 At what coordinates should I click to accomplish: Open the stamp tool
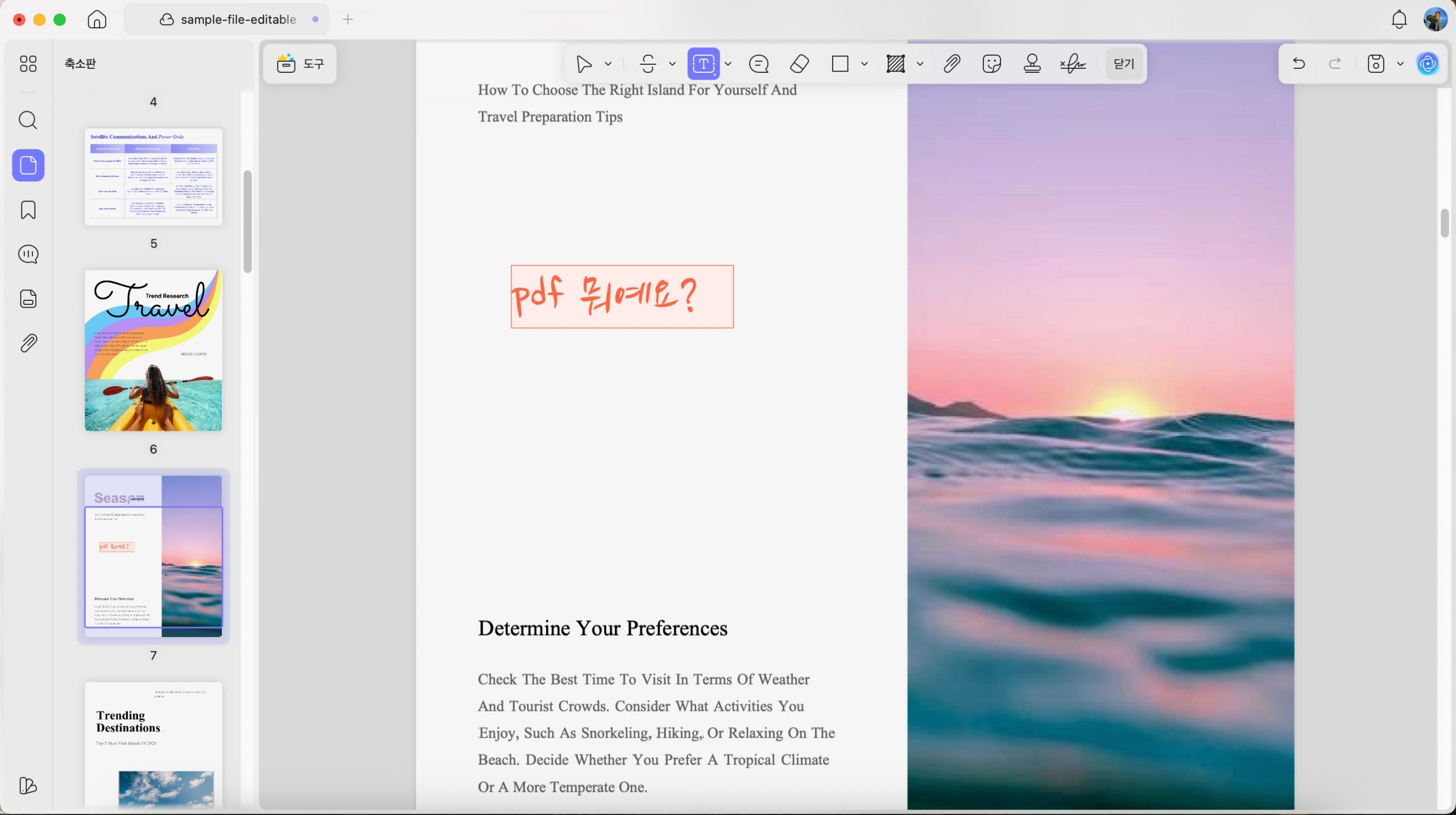pos(1032,64)
